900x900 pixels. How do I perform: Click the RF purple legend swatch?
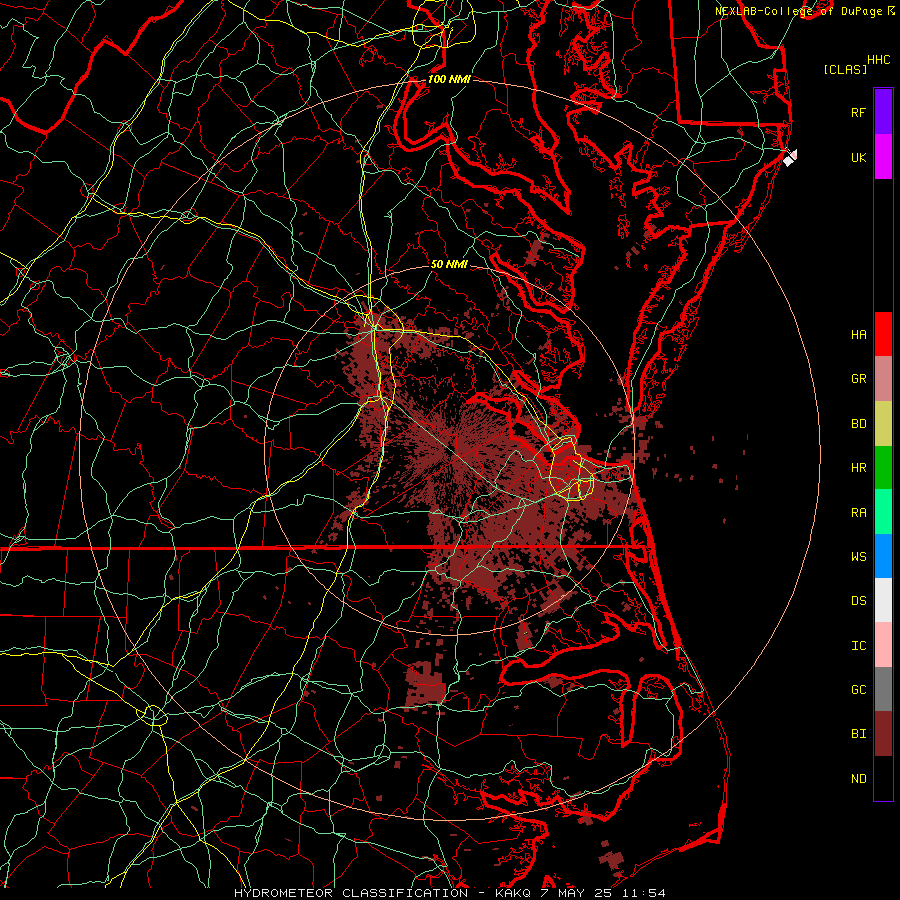pyautogui.click(x=883, y=112)
